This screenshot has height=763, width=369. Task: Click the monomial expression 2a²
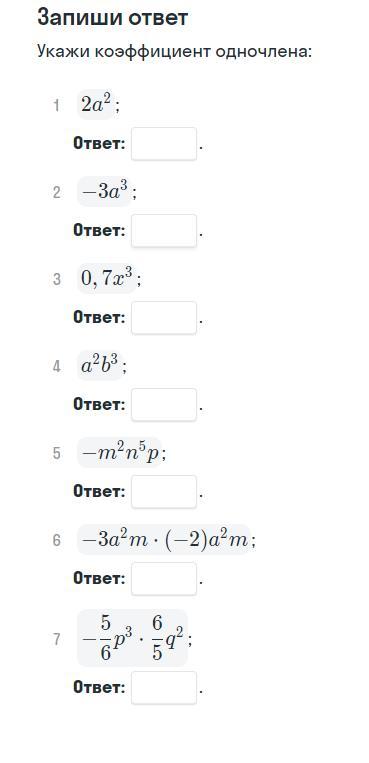97,105
